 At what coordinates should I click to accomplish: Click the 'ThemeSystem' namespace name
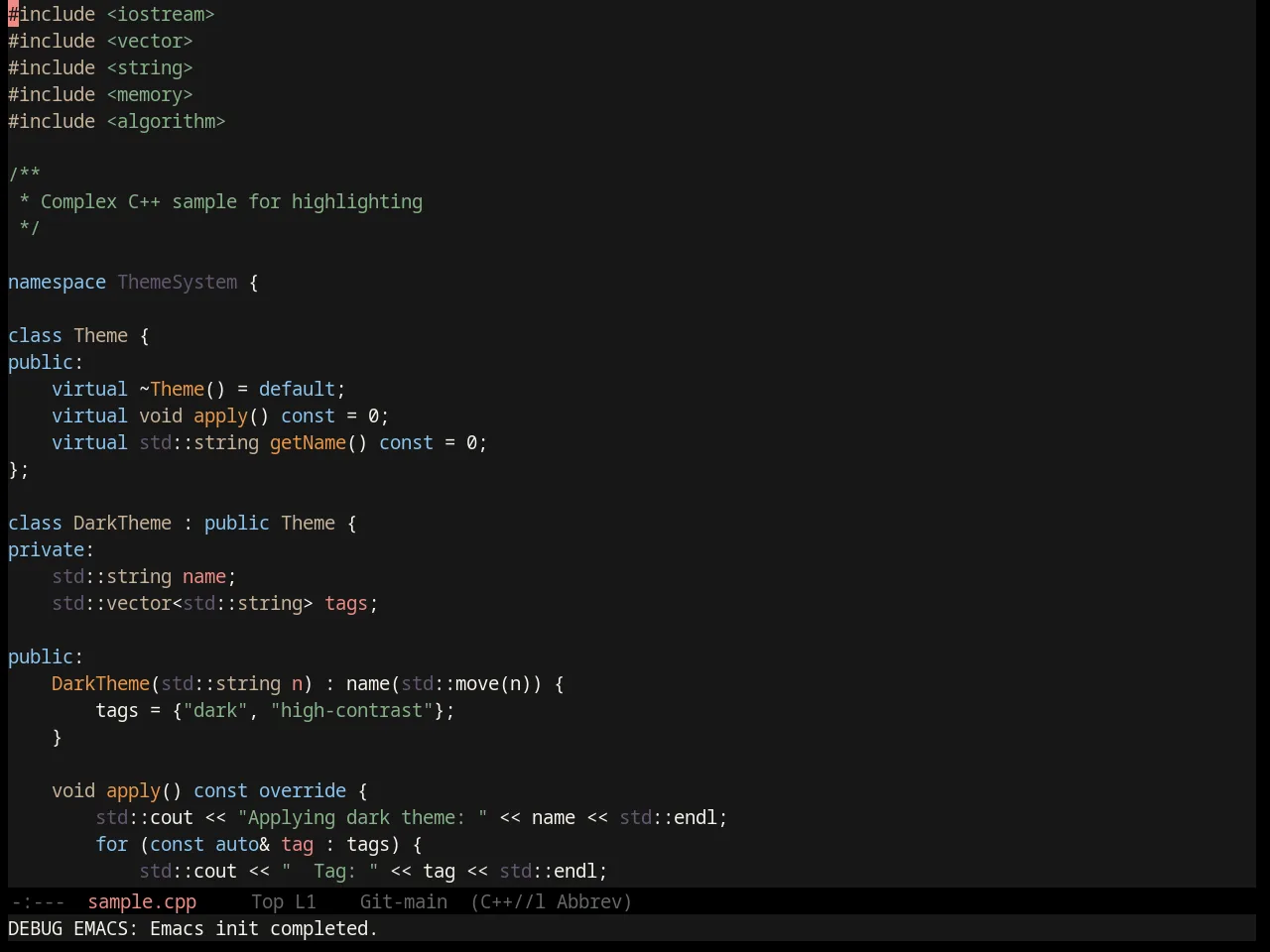(178, 282)
